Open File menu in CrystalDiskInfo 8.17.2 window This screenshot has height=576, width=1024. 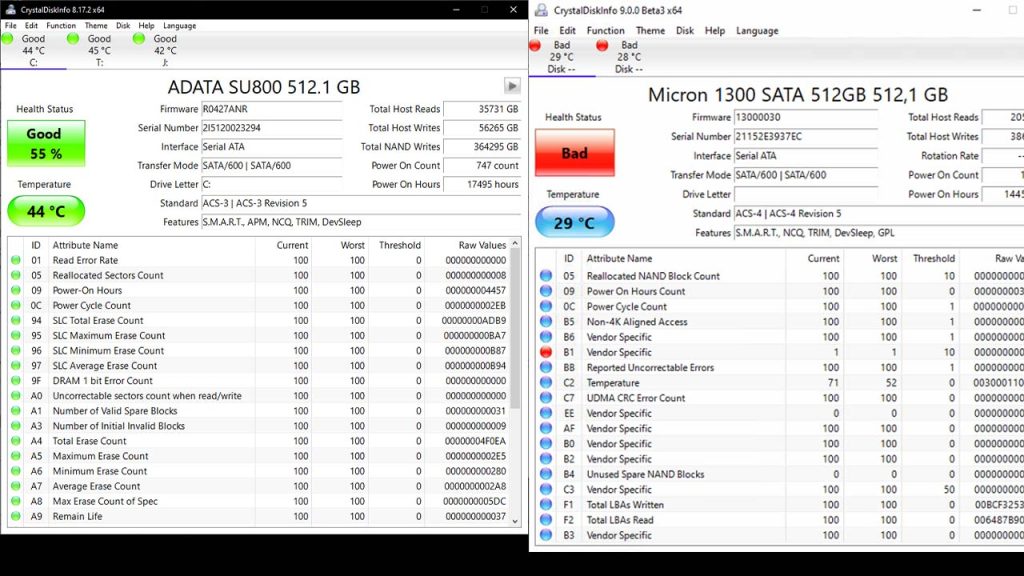[x=10, y=25]
